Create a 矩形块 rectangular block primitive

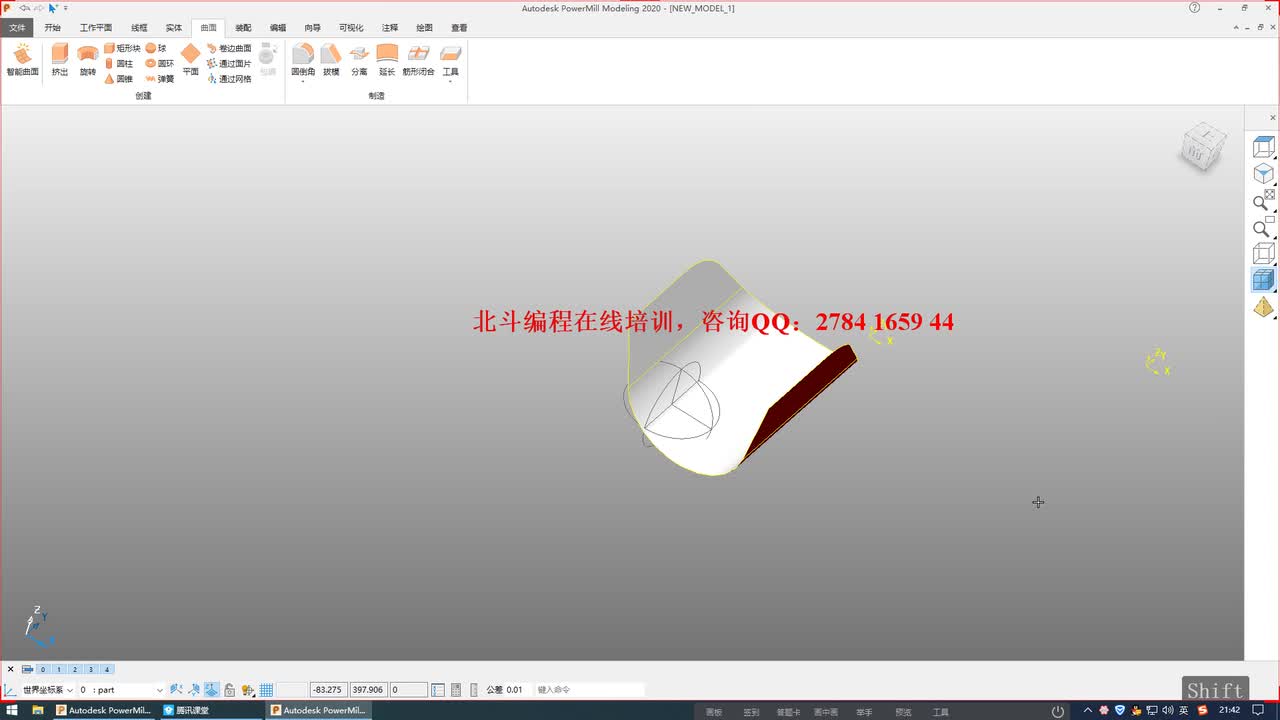(122, 48)
